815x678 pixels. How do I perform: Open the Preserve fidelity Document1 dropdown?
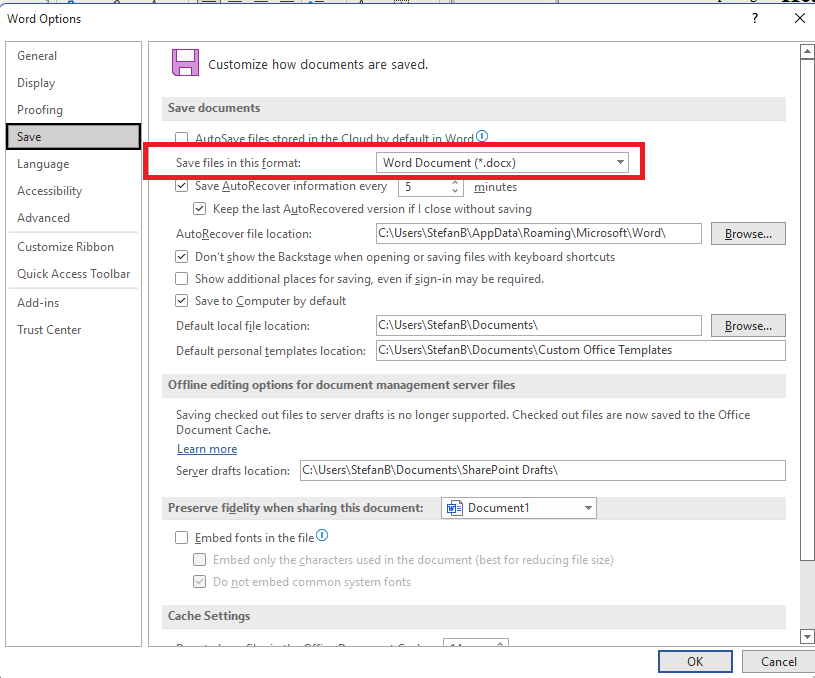coord(519,508)
